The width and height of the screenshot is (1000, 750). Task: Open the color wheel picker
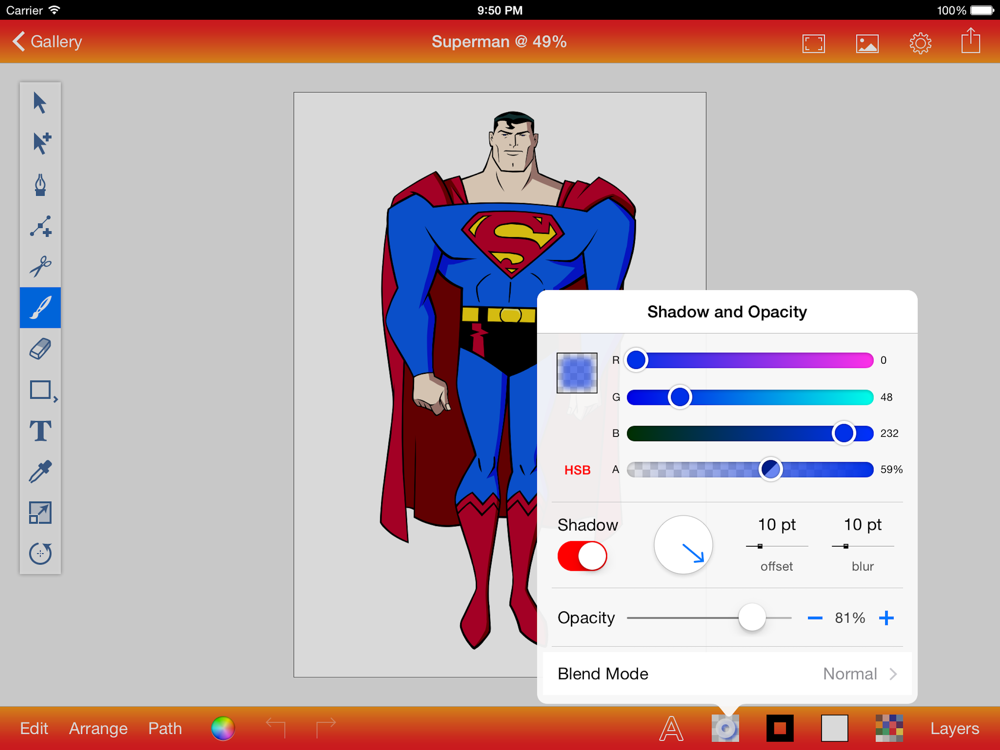[x=223, y=728]
